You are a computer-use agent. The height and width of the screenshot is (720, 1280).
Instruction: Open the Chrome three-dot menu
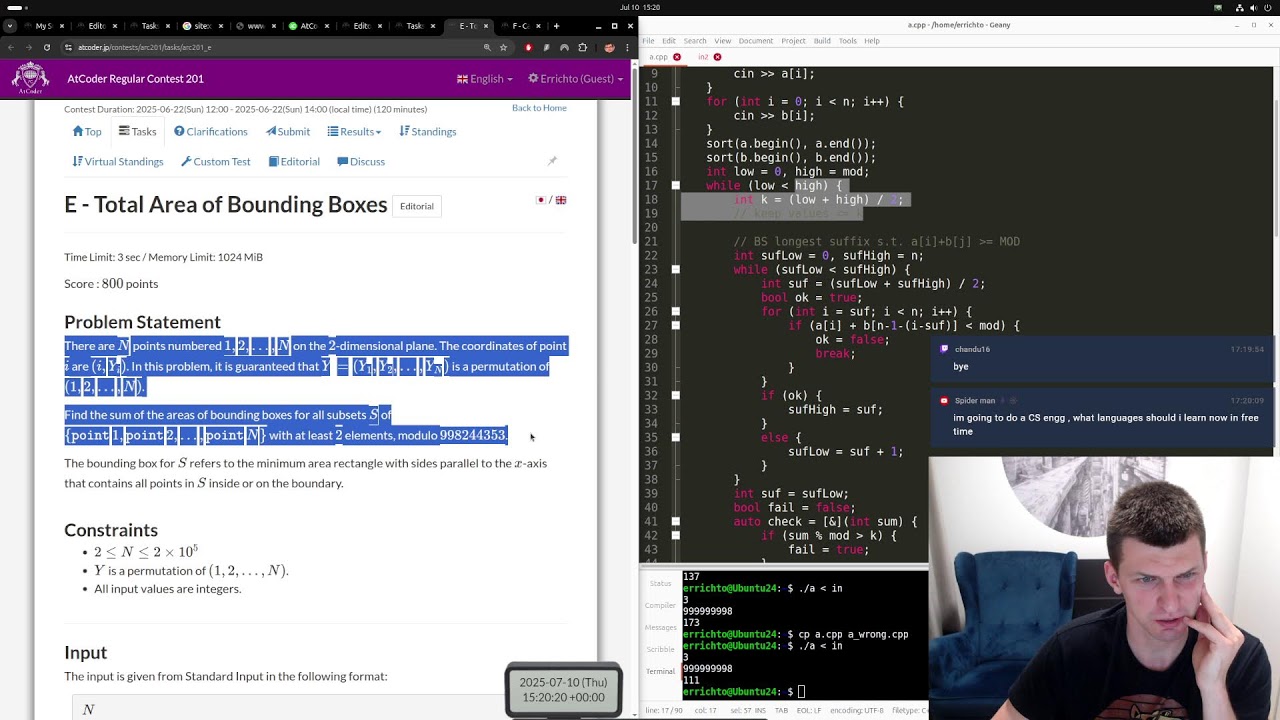tap(627, 47)
